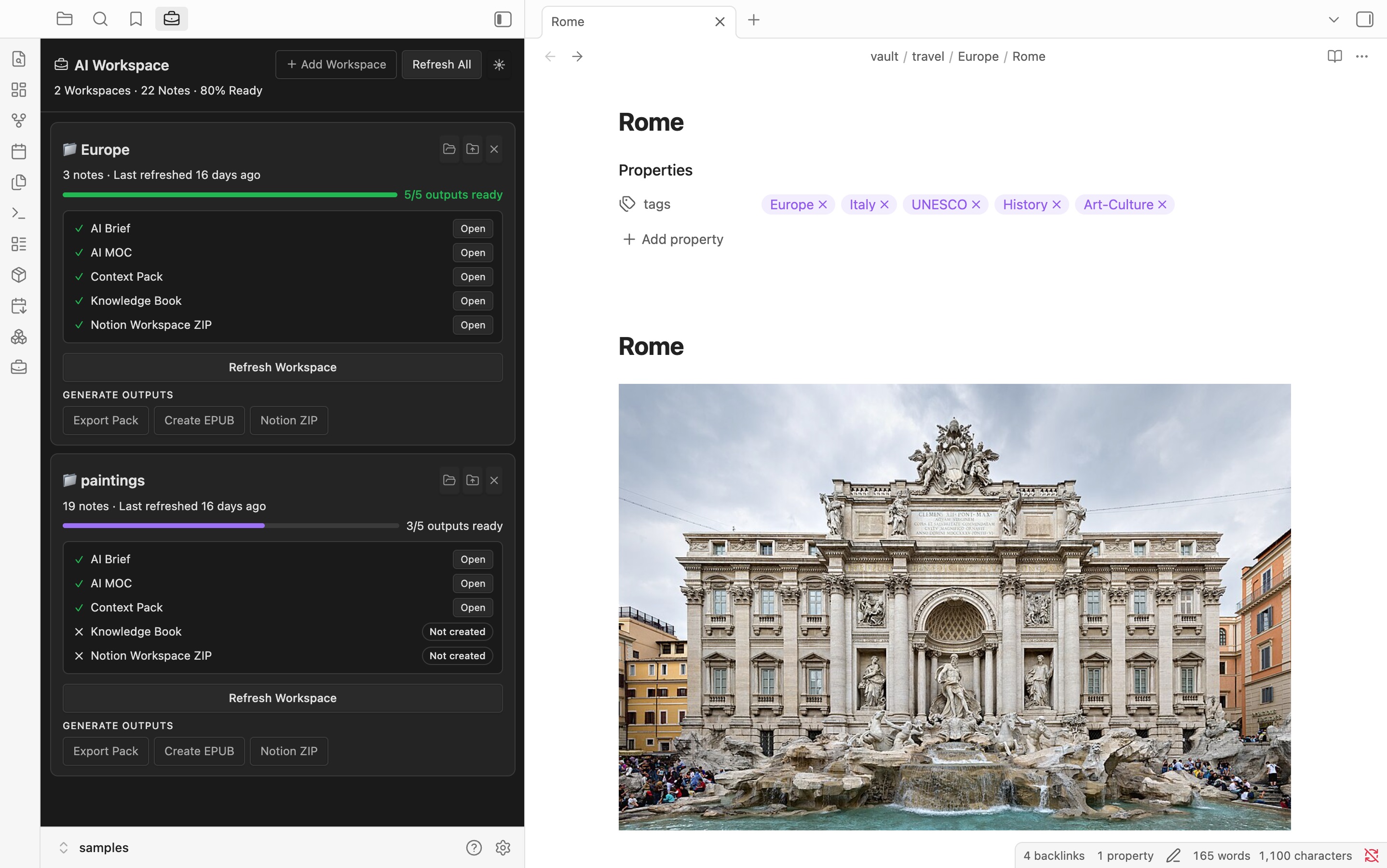This screenshot has width=1387, height=868.
Task: Click Not created badge for Notion Workspace ZIP
Action: pyautogui.click(x=457, y=656)
